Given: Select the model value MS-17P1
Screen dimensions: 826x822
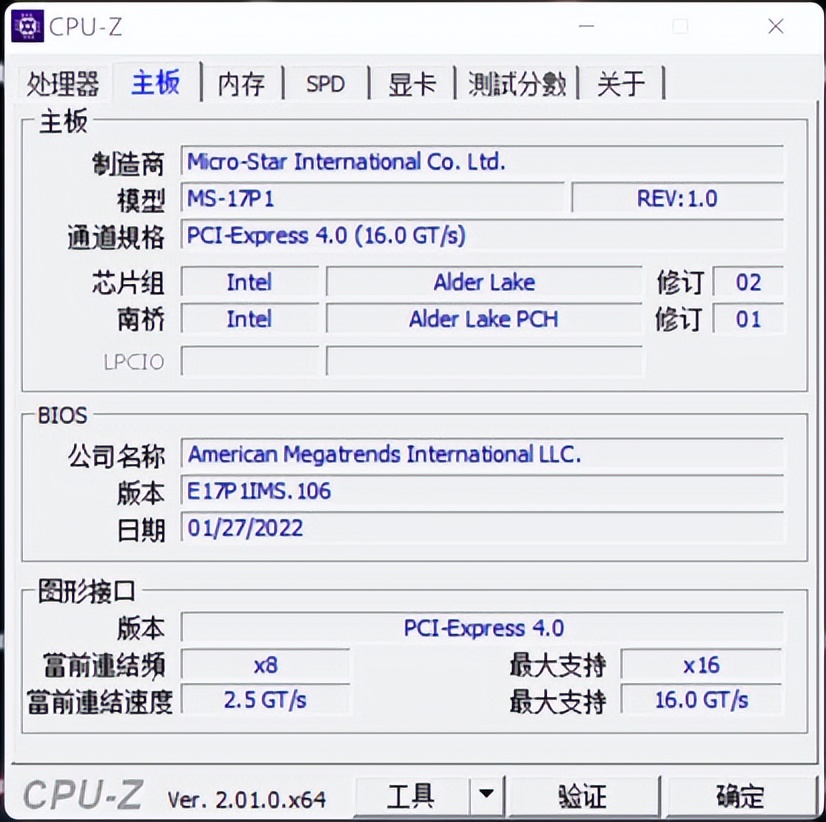Looking at the screenshot, I should [372, 199].
